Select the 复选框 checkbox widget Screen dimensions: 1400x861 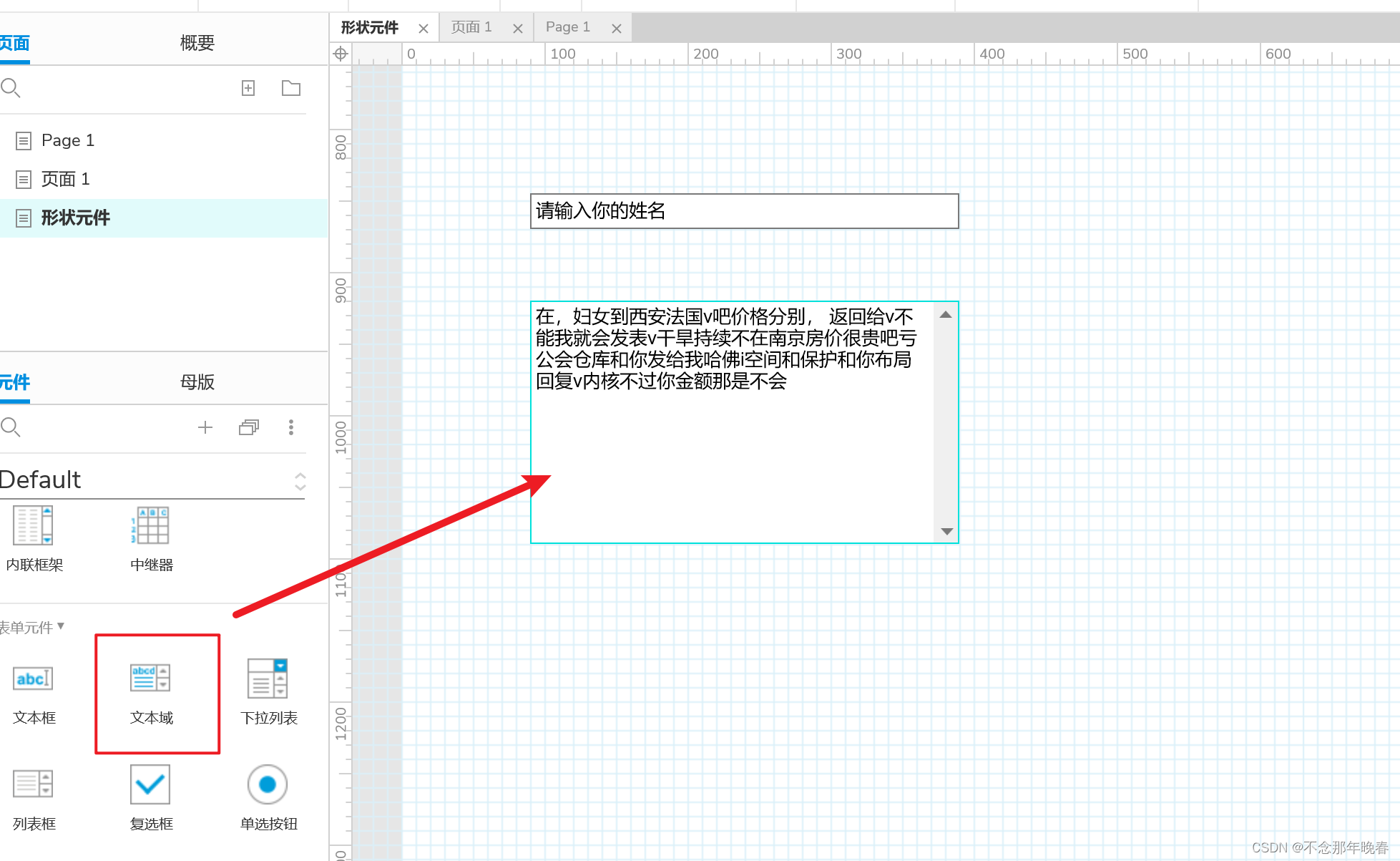coord(150,784)
